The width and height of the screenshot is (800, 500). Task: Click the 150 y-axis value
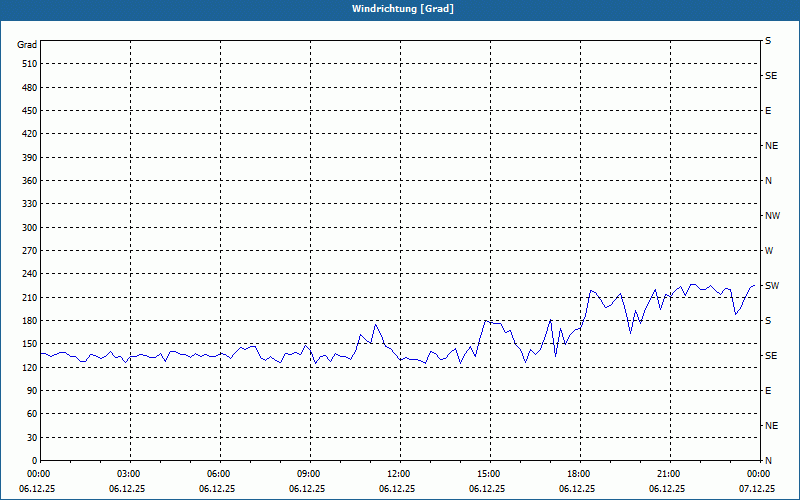click(x=30, y=344)
